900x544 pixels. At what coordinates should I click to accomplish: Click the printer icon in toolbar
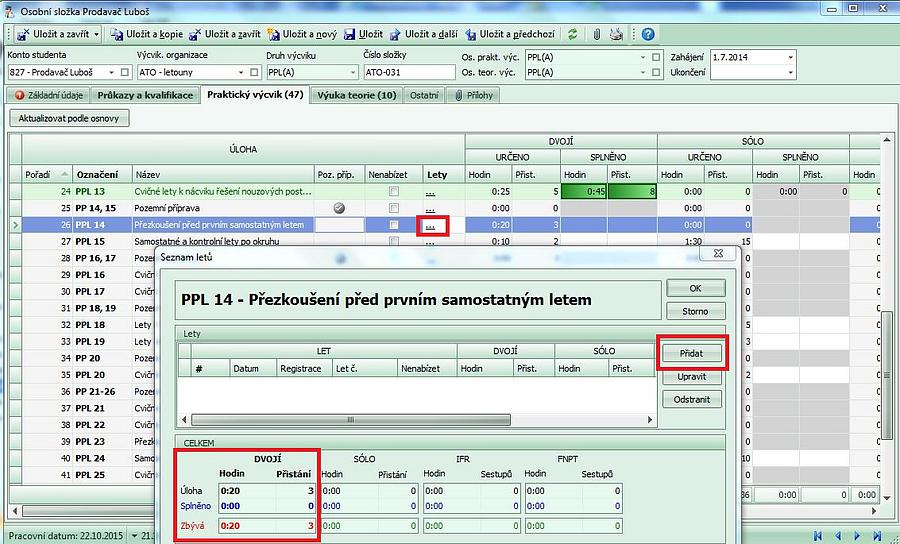coord(617,34)
